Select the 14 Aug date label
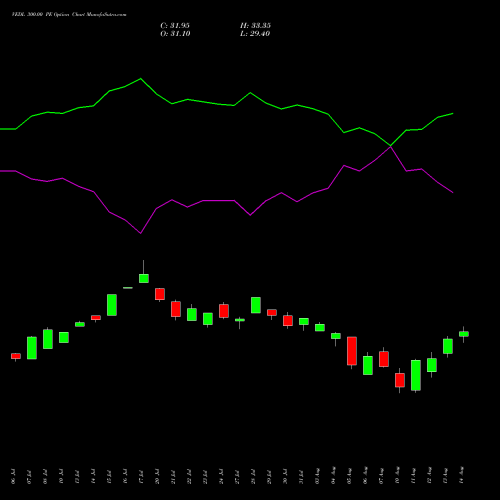500x500 pixels. click(461, 476)
